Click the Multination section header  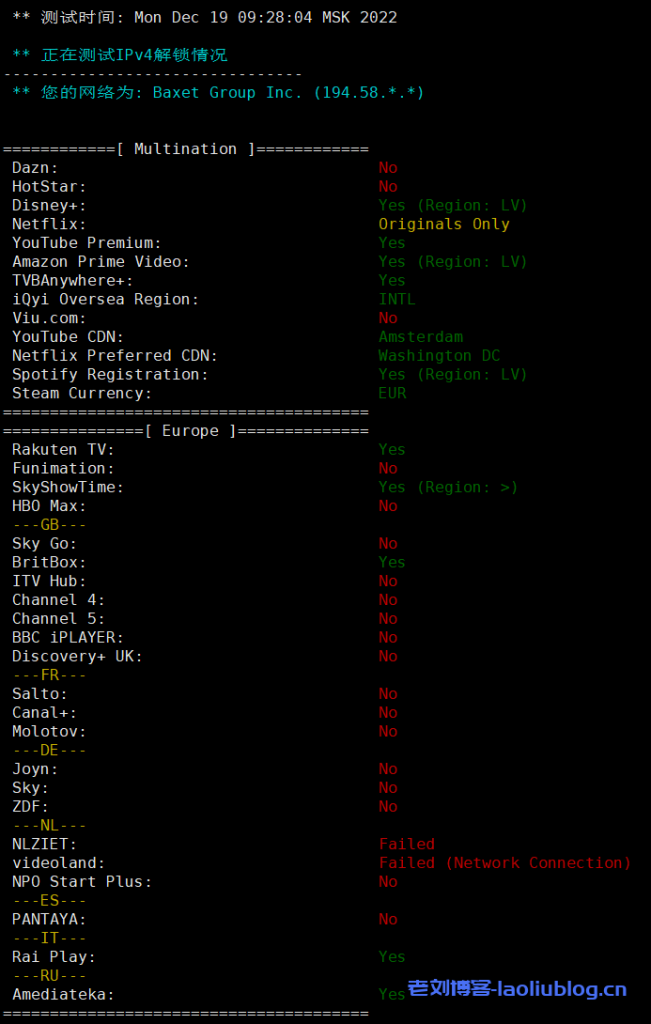click(x=185, y=149)
